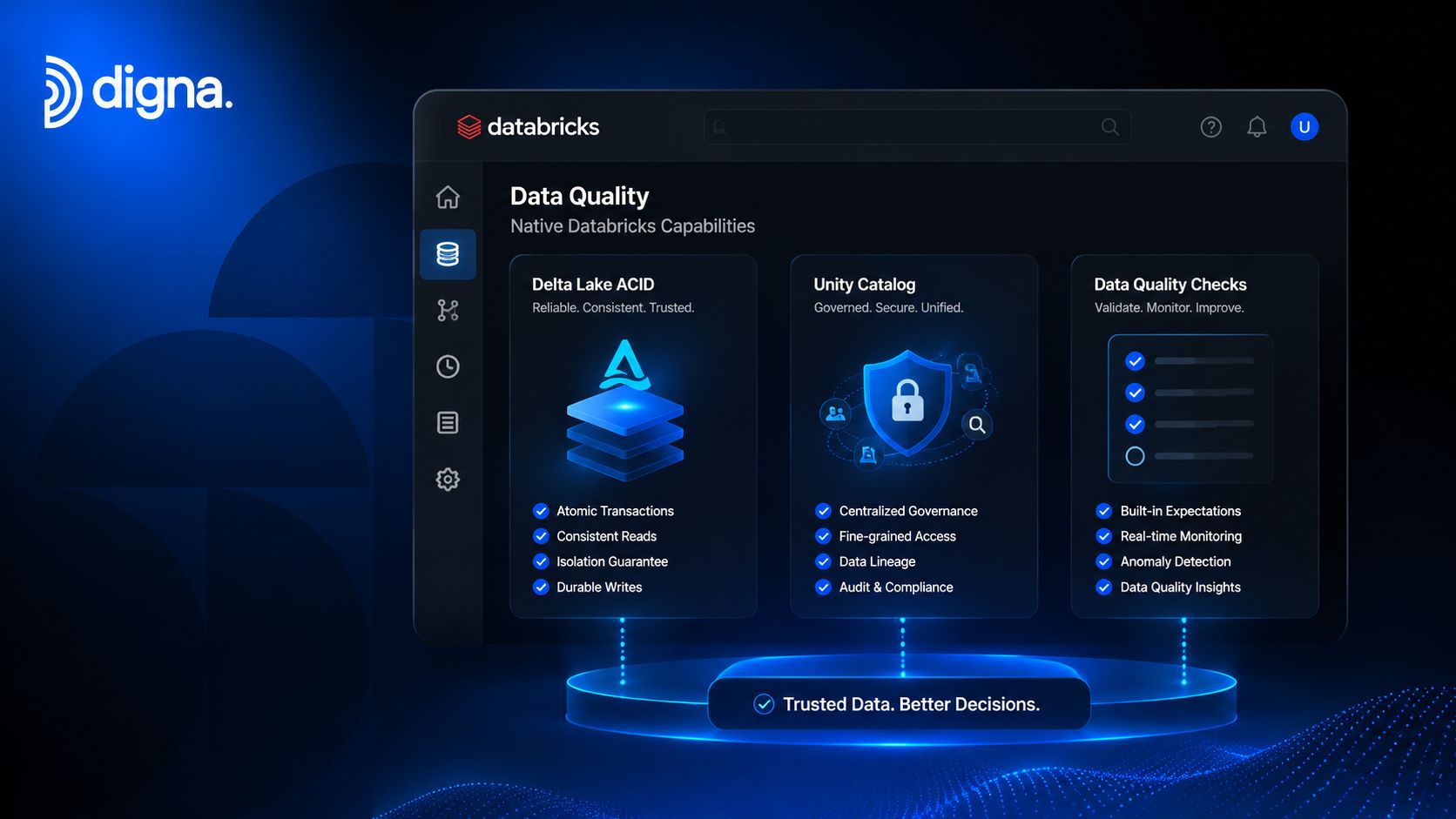Click the checklist illustration in Data Quality Checks
Image resolution: width=1456 pixels, height=819 pixels.
tap(1190, 408)
